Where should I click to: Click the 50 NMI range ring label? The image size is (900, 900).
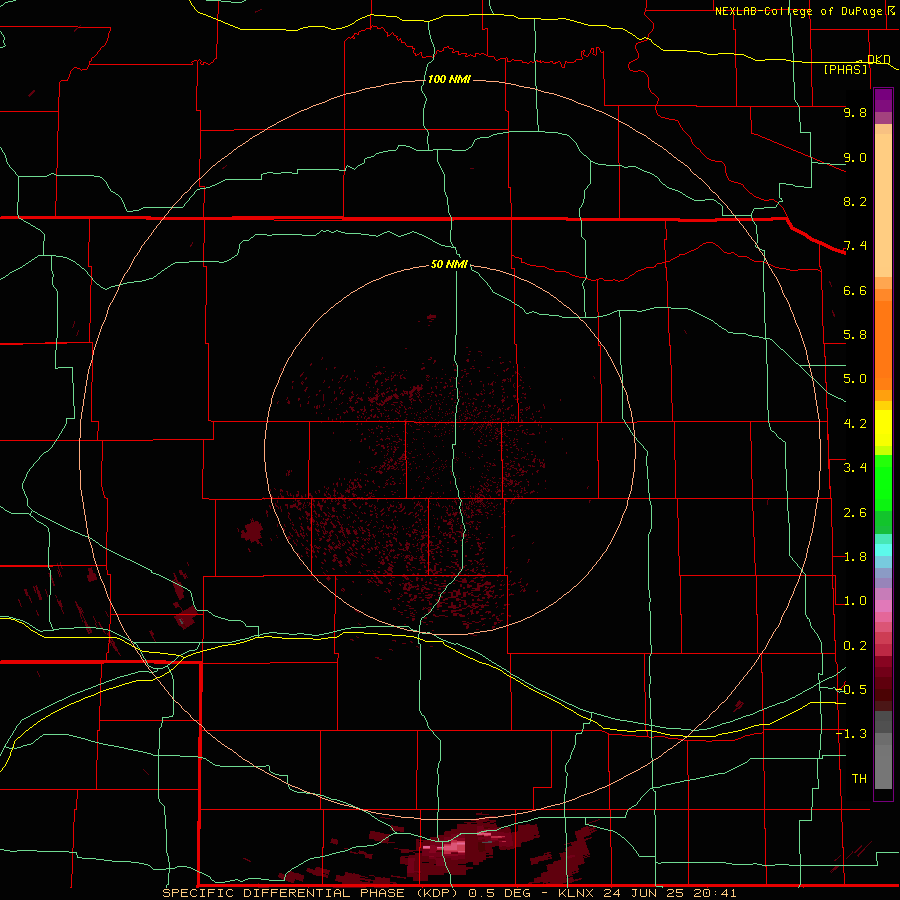point(449,264)
